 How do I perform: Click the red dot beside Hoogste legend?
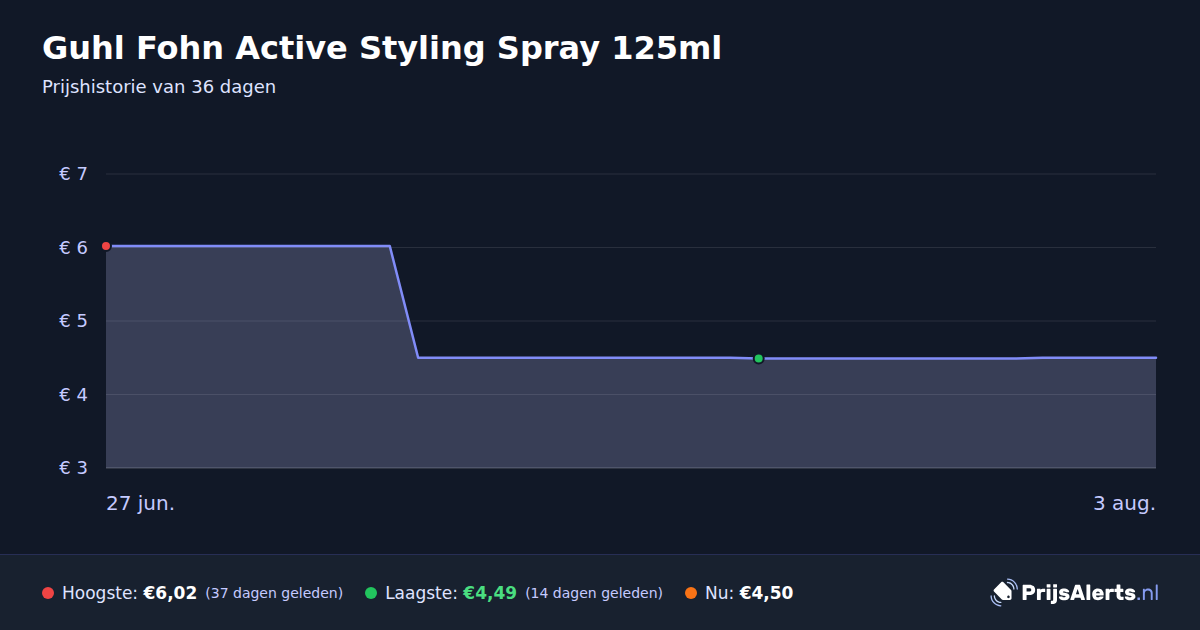[x=48, y=593]
